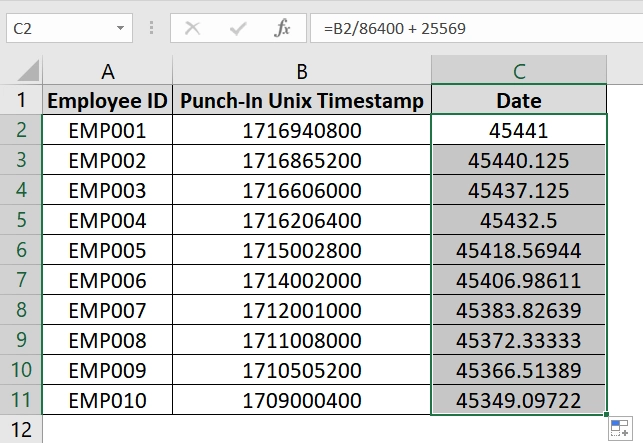Click the Insert Function fx icon
Viewport: 643px width, 443px height.
[x=282, y=28]
